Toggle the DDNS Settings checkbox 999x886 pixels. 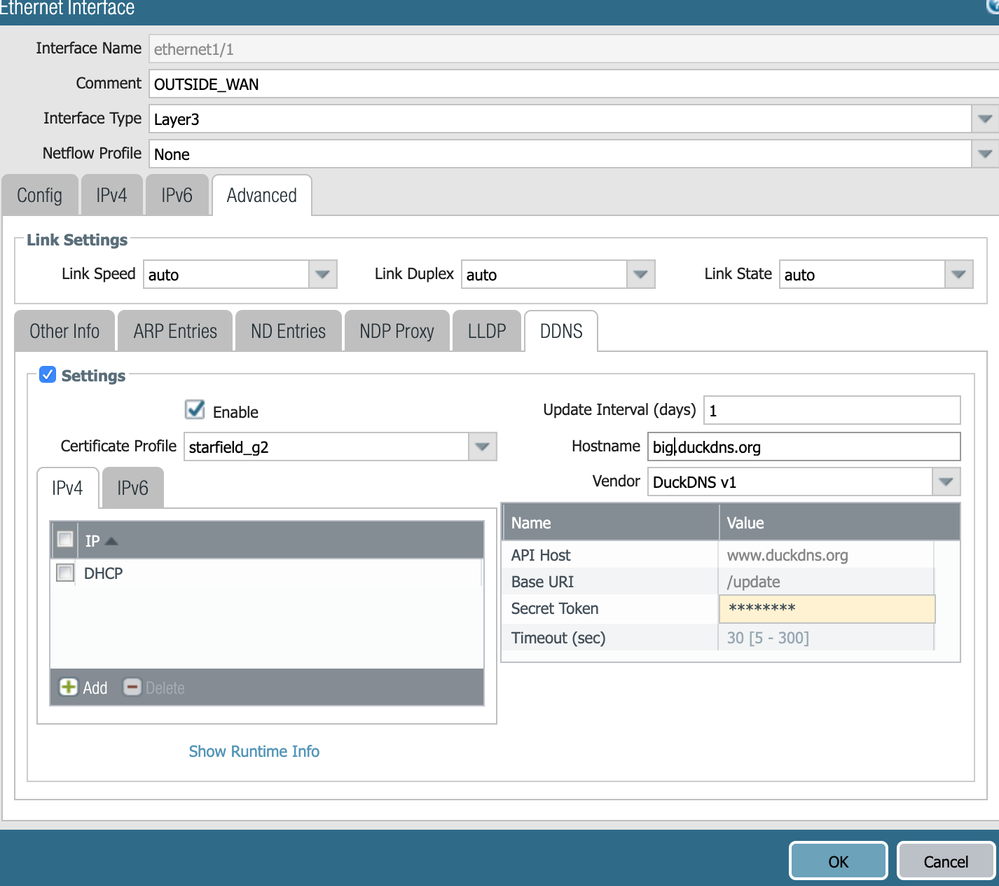(47, 375)
